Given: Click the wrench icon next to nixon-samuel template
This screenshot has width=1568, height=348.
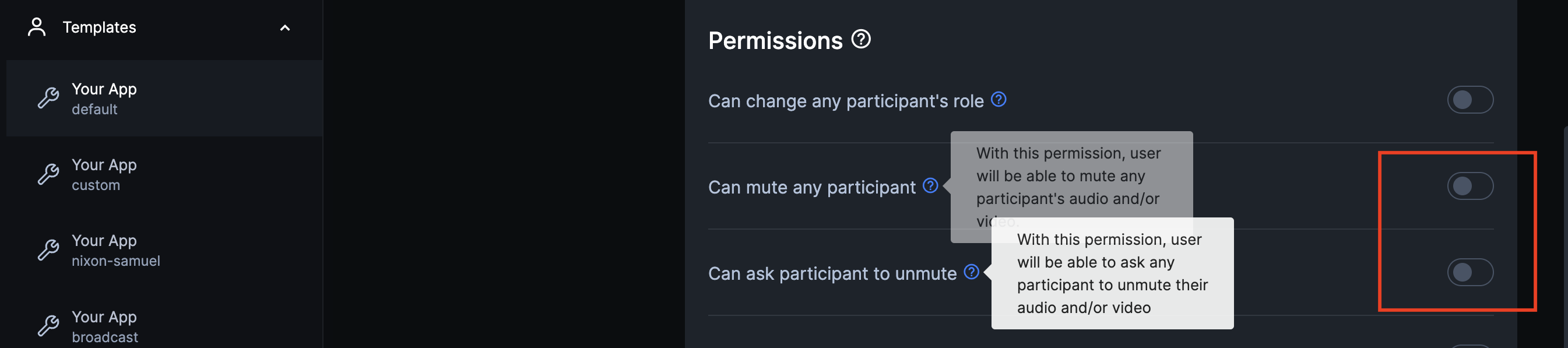Looking at the screenshot, I should (48, 249).
